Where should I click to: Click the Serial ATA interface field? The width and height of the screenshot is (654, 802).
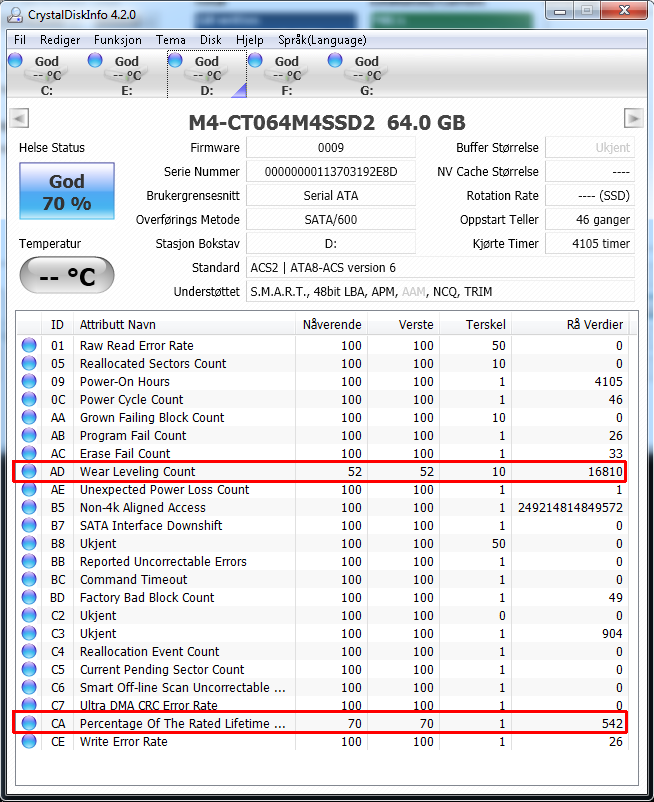tap(331, 196)
